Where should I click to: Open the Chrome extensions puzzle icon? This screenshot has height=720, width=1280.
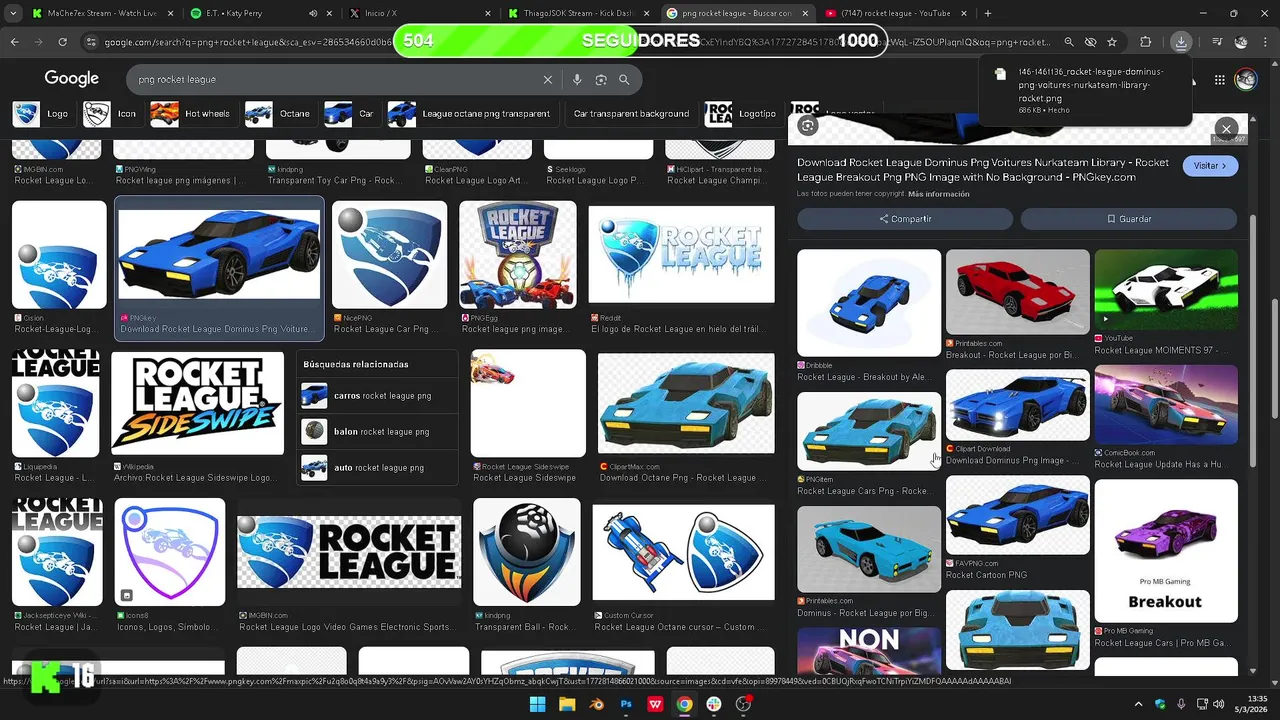[x=1146, y=42]
